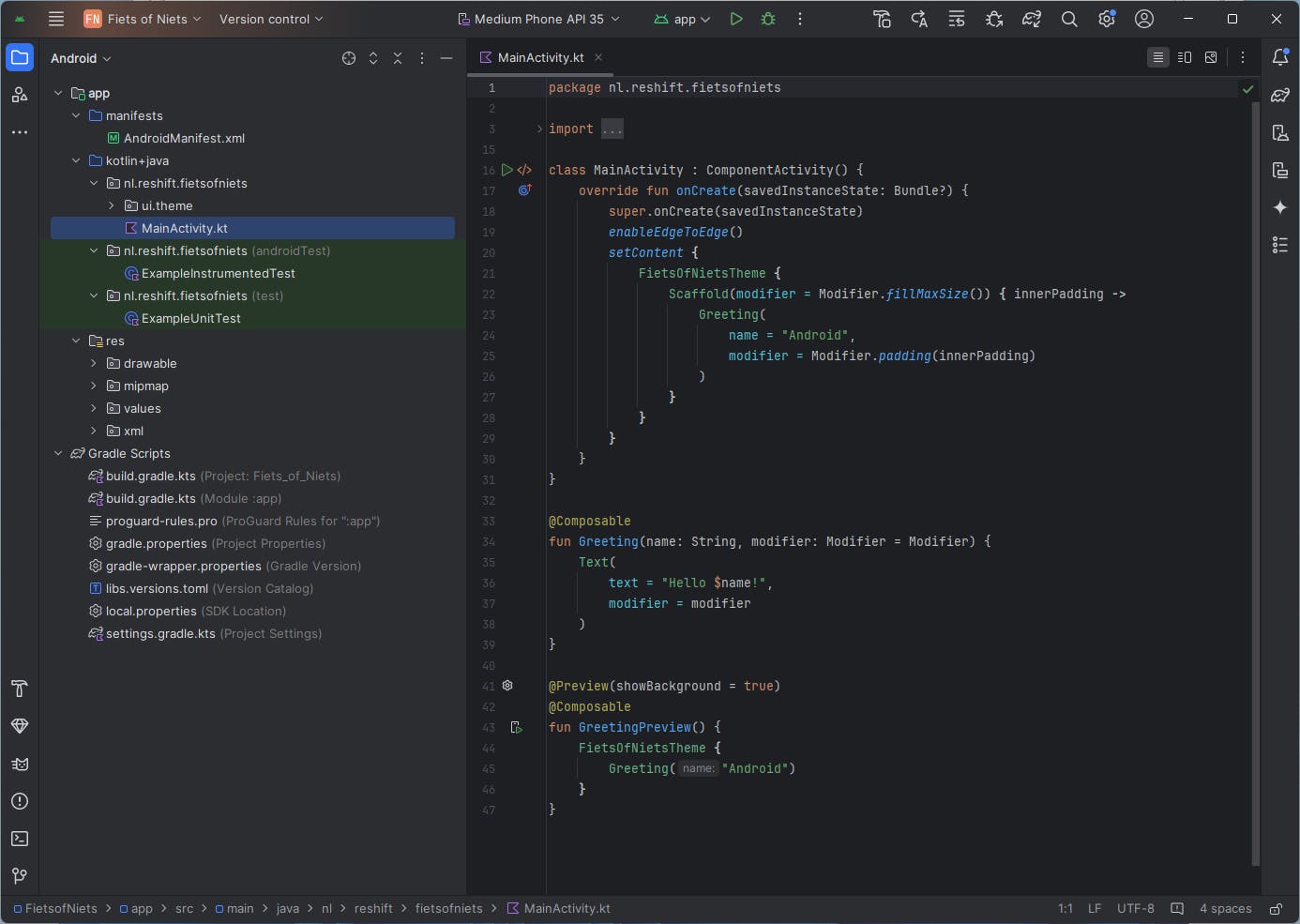The height and width of the screenshot is (924, 1300).
Task: Click the Debug app bug icon
Action: (x=768, y=19)
